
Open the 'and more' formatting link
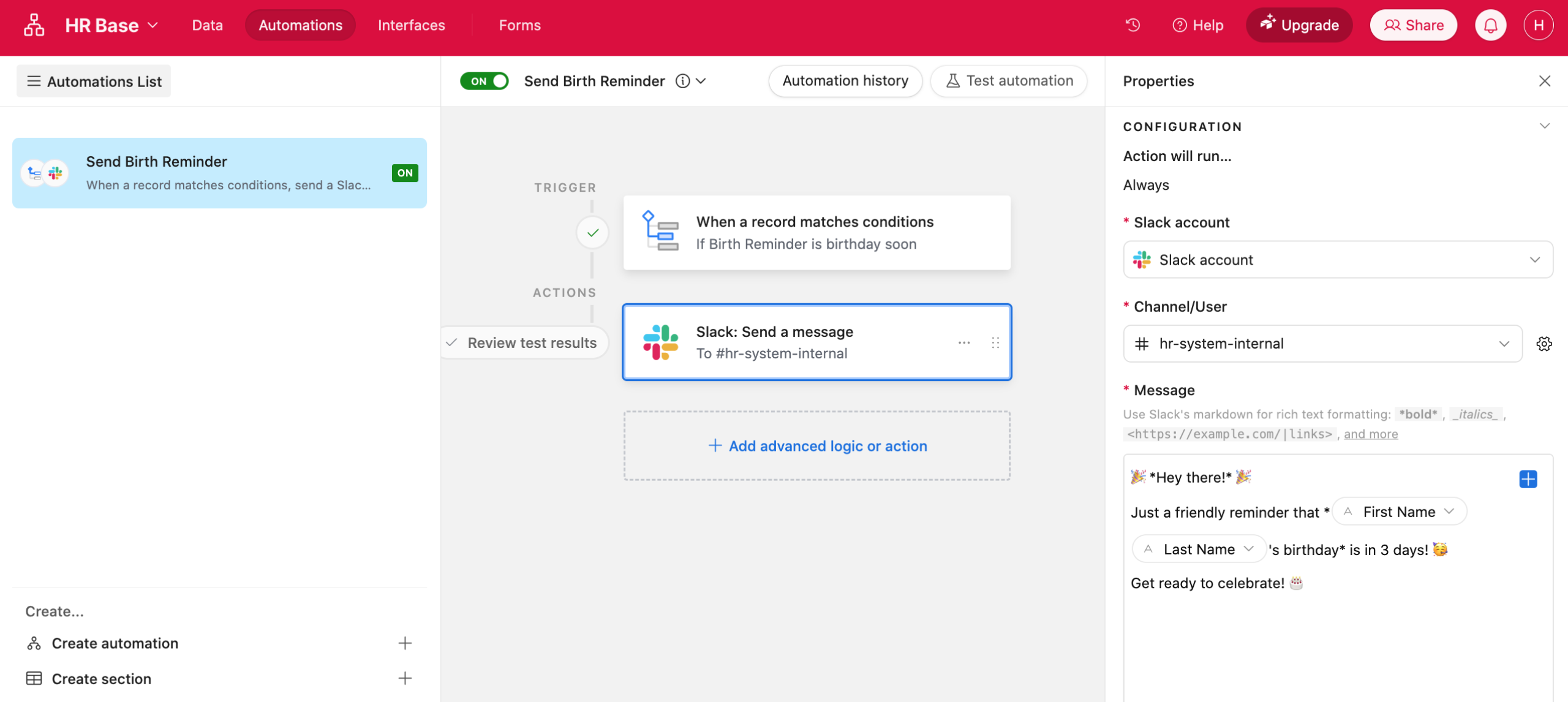click(1371, 434)
